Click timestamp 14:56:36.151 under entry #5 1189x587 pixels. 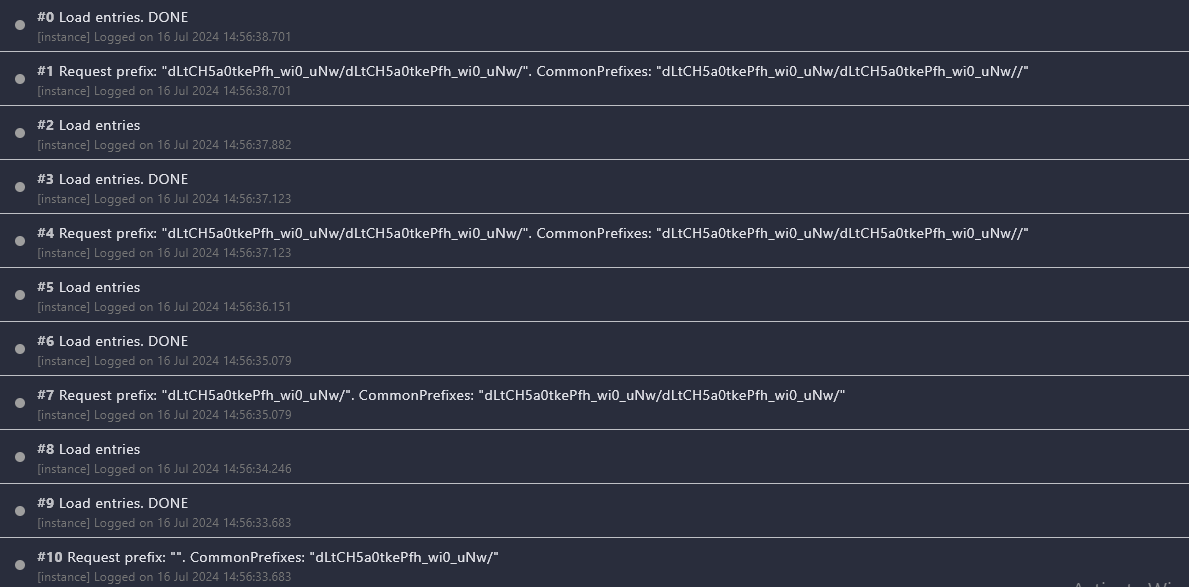[256, 307]
